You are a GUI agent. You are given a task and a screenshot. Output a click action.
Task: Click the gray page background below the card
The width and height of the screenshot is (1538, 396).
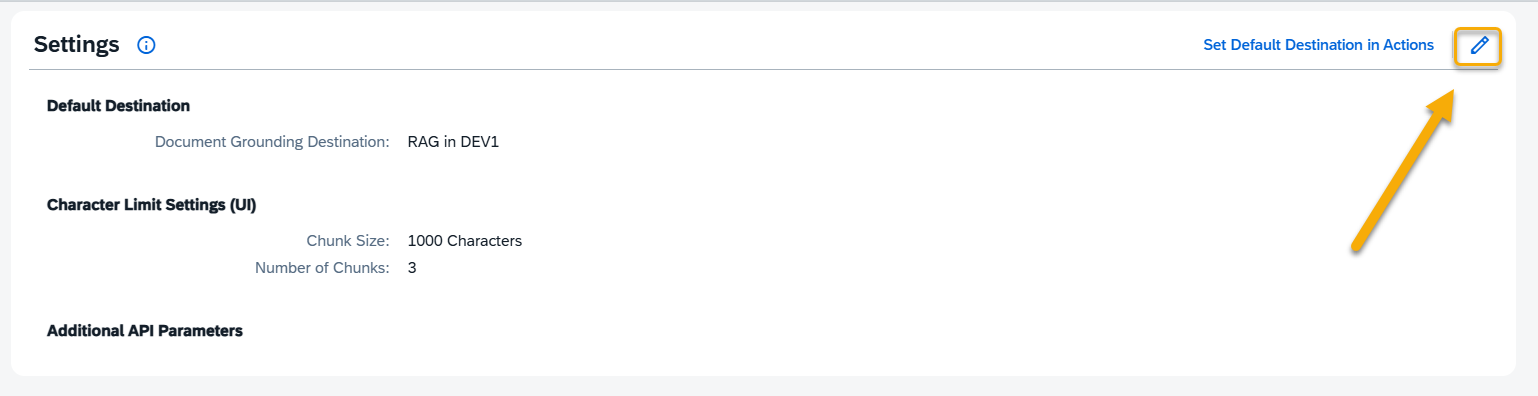tap(768, 387)
